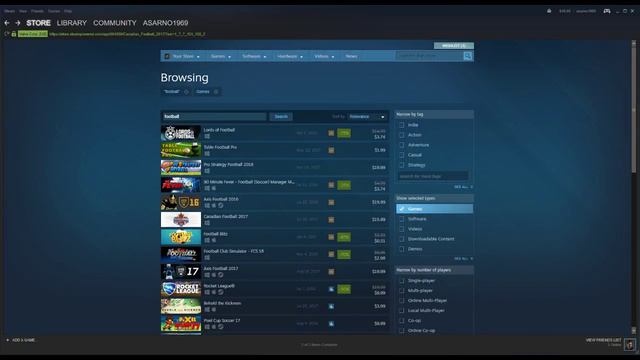640x360 pixels.
Task: Open the Steam menu in the menu bar
Action: pyautogui.click(x=9, y=11)
